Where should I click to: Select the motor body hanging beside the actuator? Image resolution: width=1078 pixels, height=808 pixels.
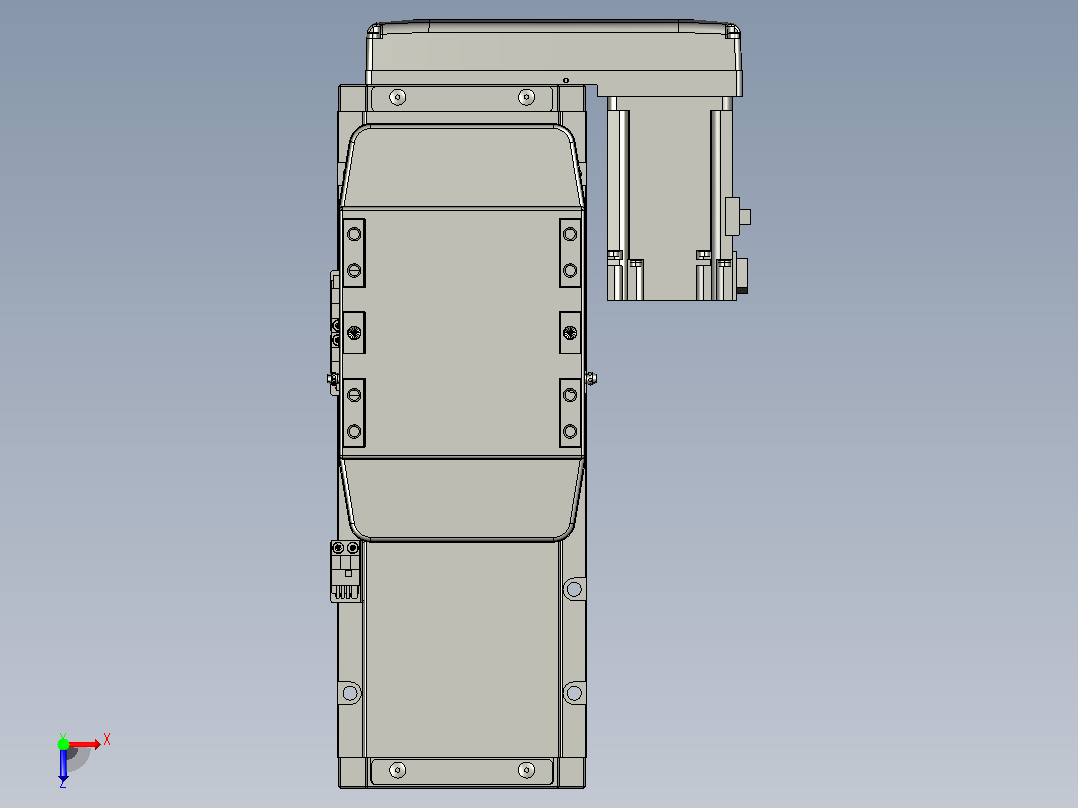click(670, 198)
